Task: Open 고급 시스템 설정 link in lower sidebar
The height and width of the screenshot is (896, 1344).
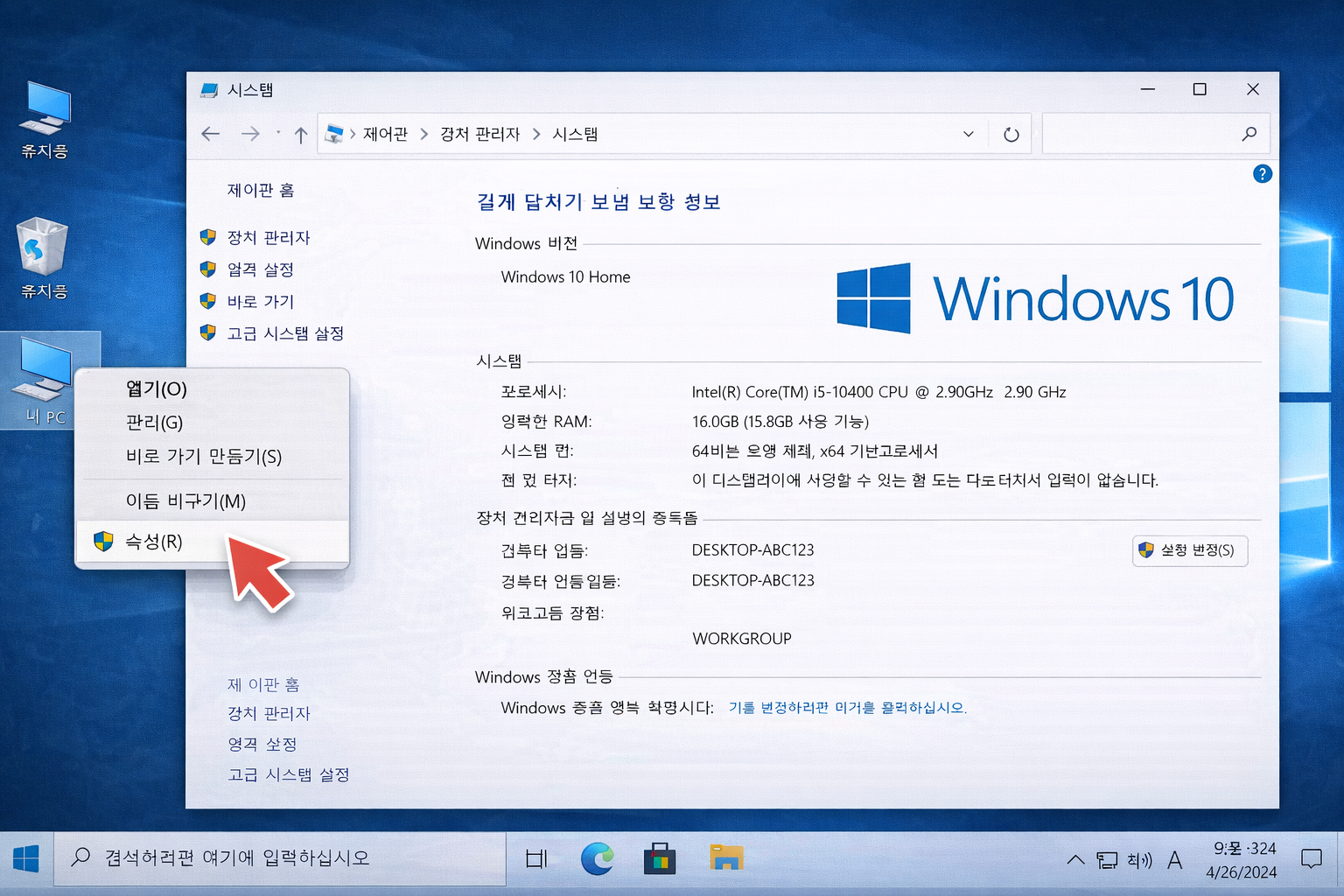Action: pyautogui.click(x=289, y=774)
